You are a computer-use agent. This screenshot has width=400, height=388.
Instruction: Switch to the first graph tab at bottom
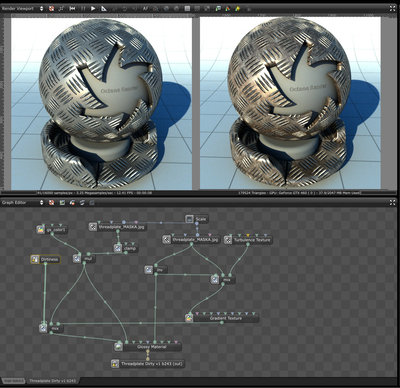coord(13,381)
